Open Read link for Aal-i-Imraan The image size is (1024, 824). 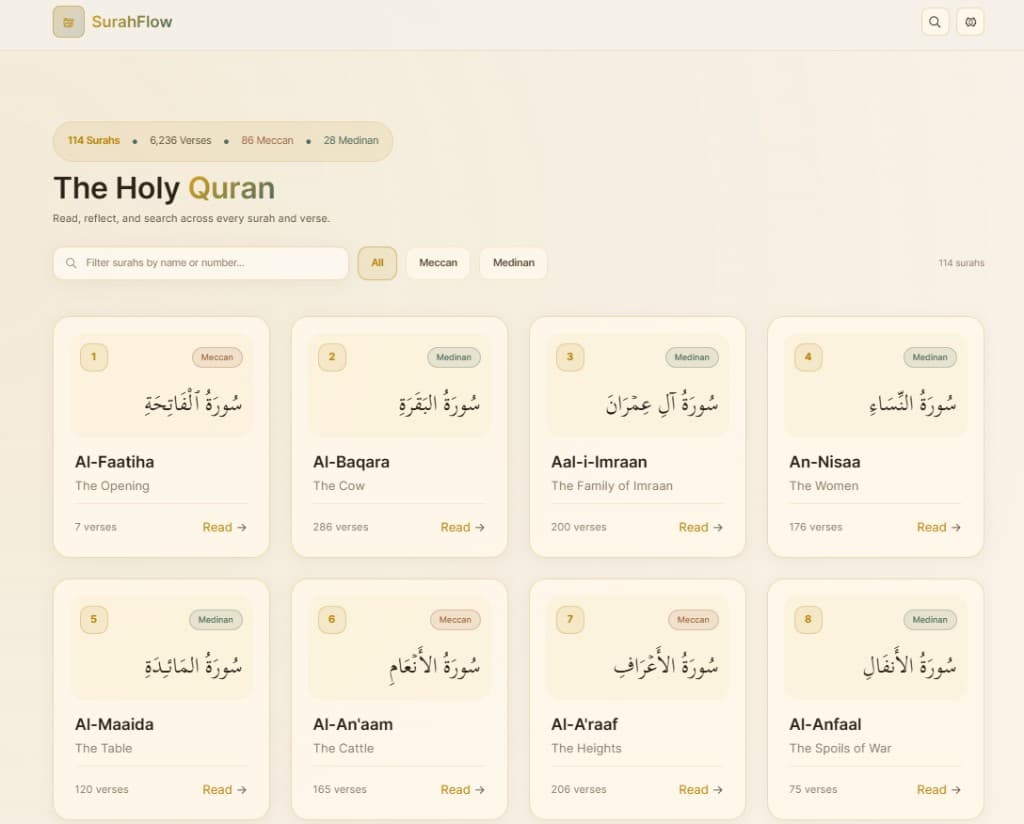coord(701,527)
